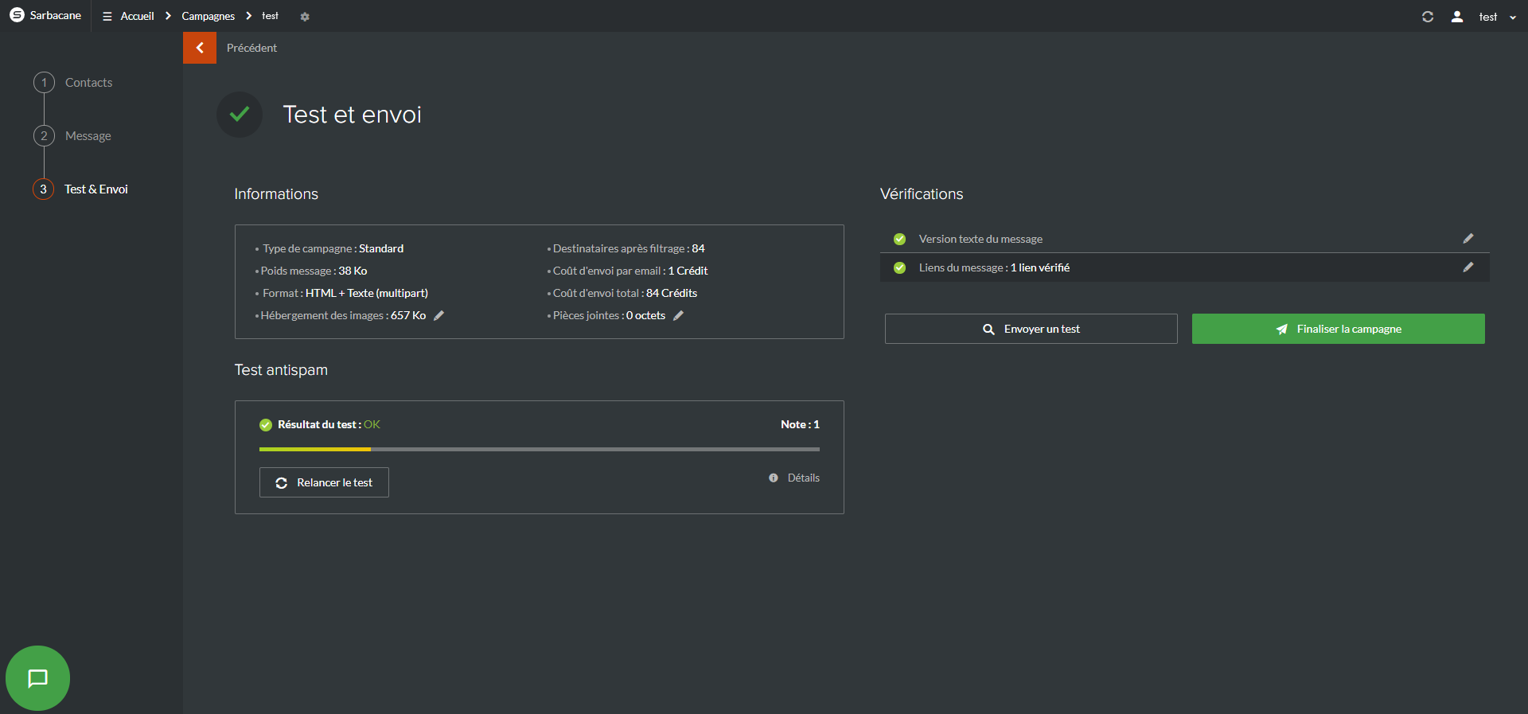The image size is (1528, 714).
Task: Click Envoyer un test button
Action: coord(1031,329)
